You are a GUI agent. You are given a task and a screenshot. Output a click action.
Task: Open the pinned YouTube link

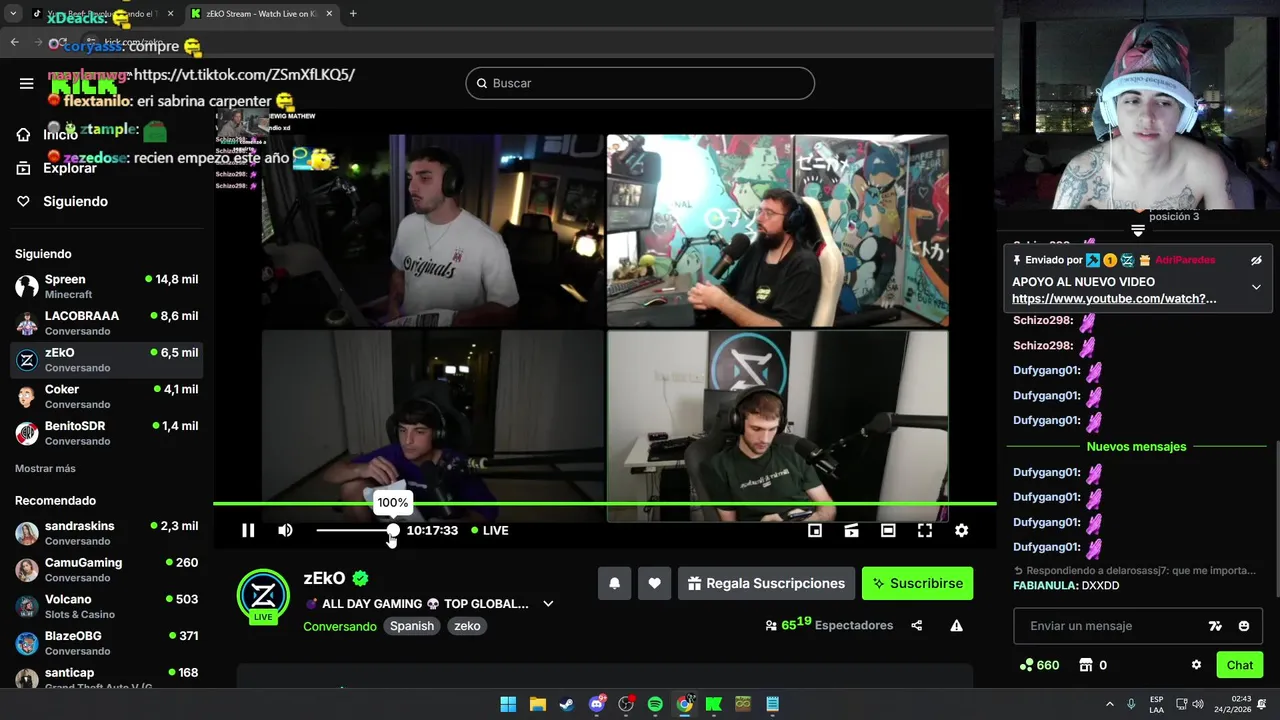(x=1114, y=298)
